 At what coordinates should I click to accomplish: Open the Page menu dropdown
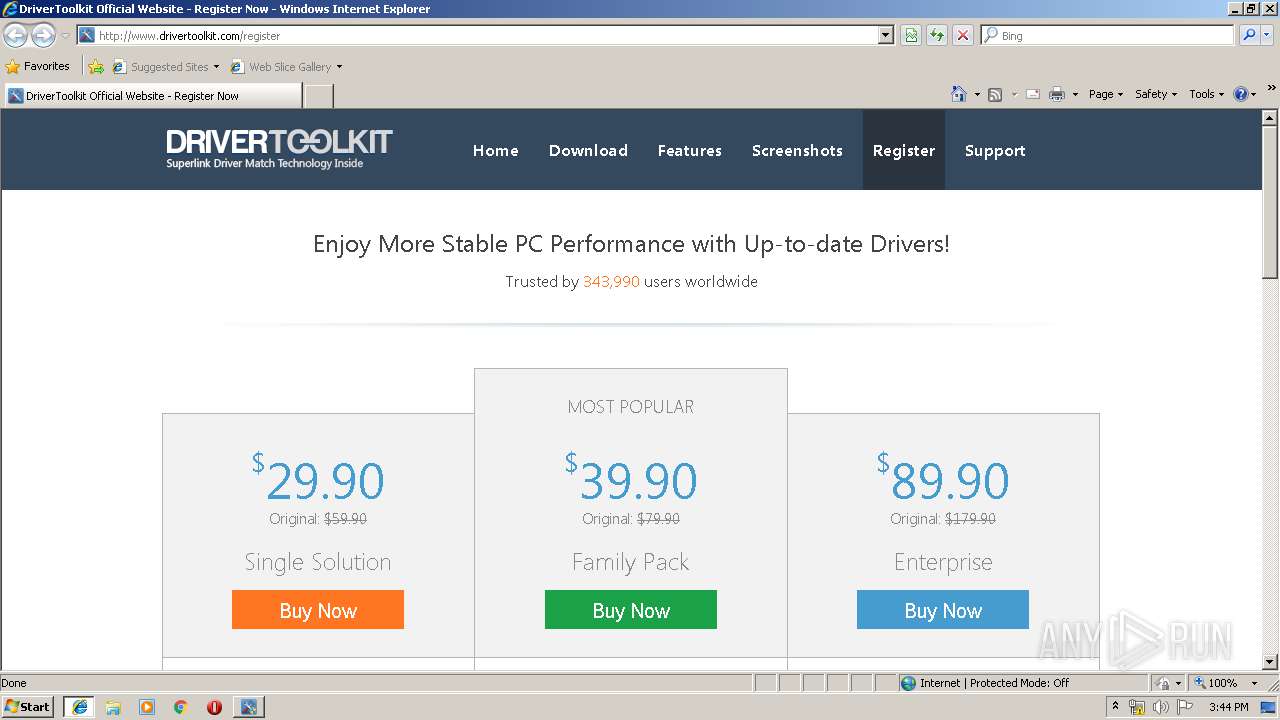pos(1105,94)
